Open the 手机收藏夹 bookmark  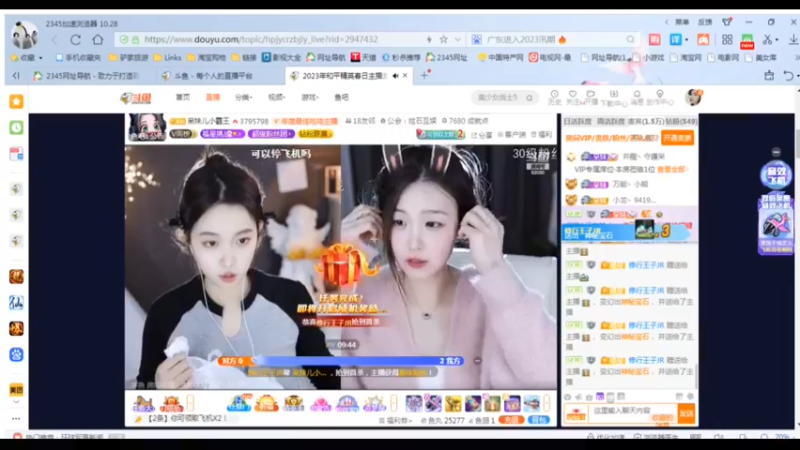point(78,58)
